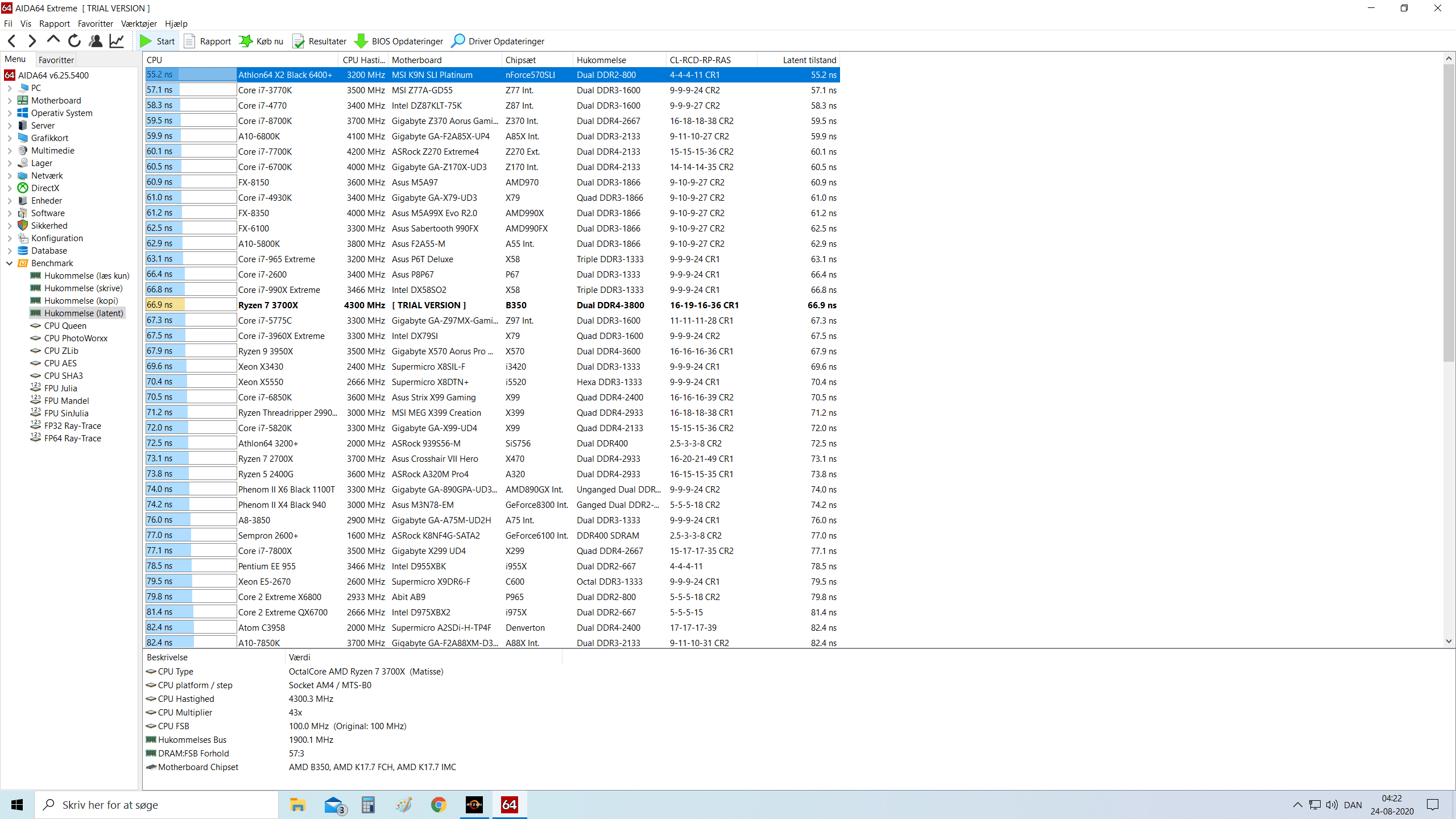This screenshot has height=819, width=1456.
Task: Click the green Start benchmark icon
Action: pyautogui.click(x=146, y=41)
